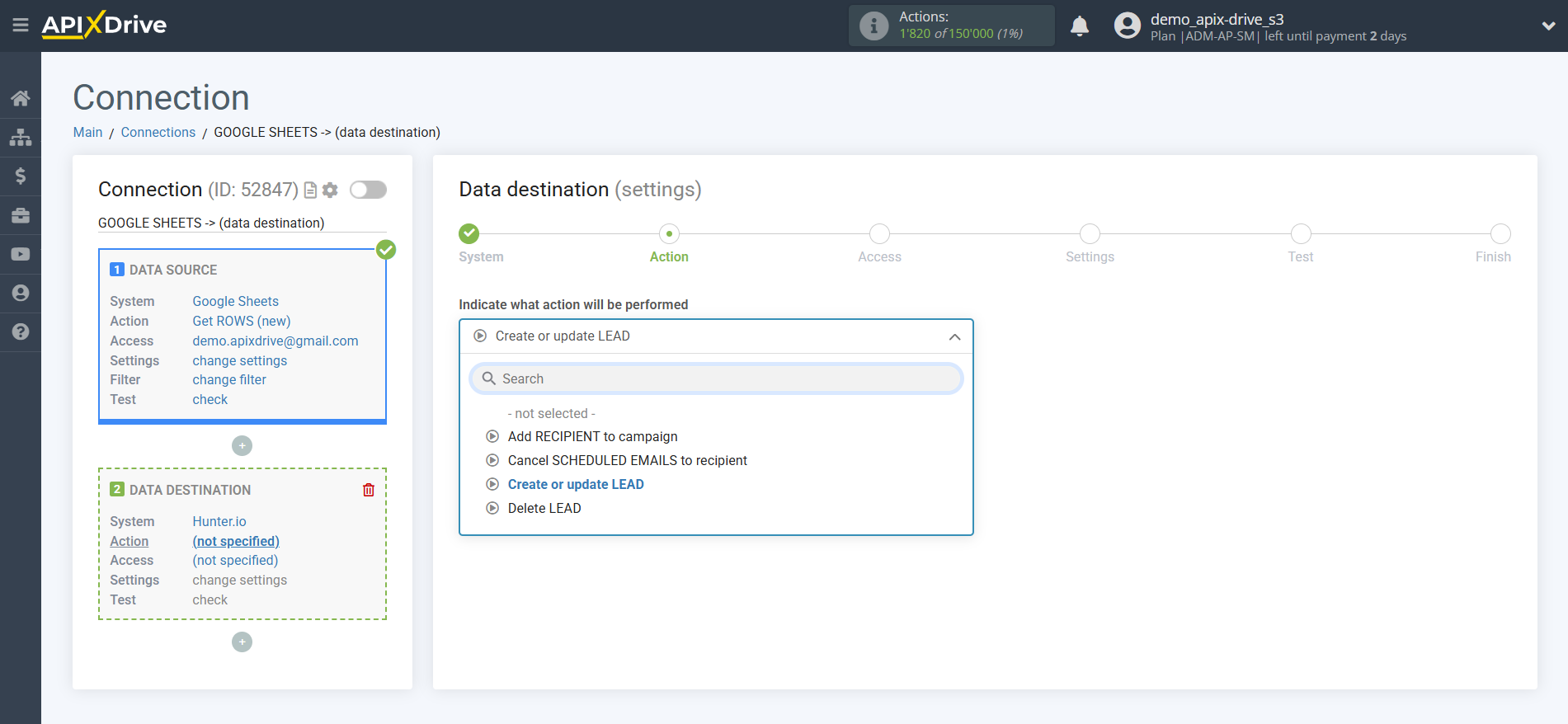
Task: Click the Get ROWS (new) action link
Action: 242,321
